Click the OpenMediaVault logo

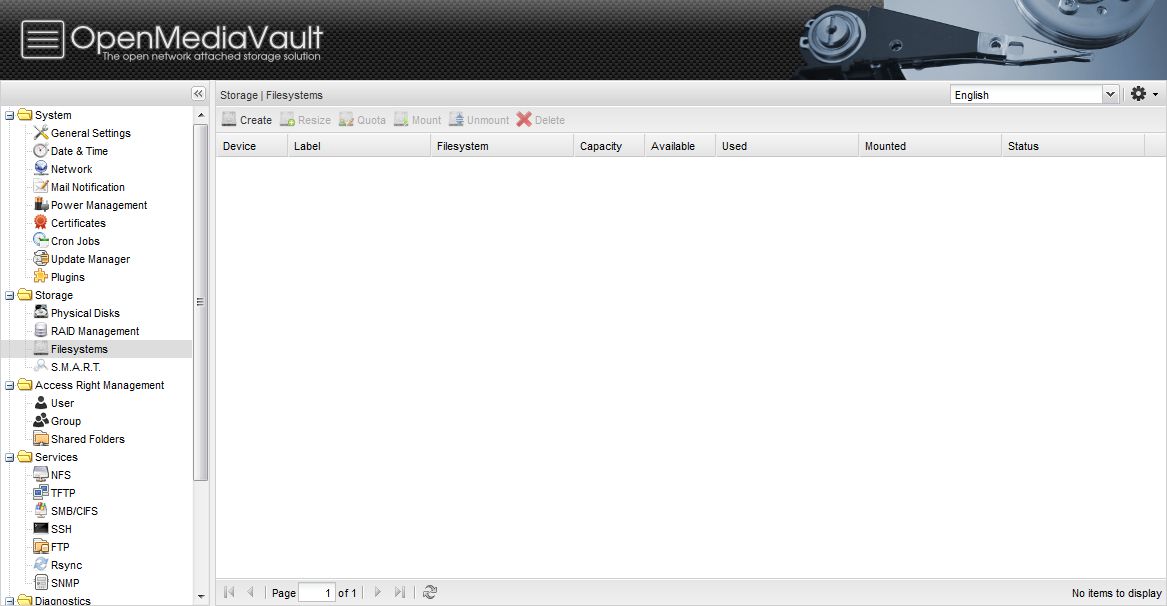[173, 39]
